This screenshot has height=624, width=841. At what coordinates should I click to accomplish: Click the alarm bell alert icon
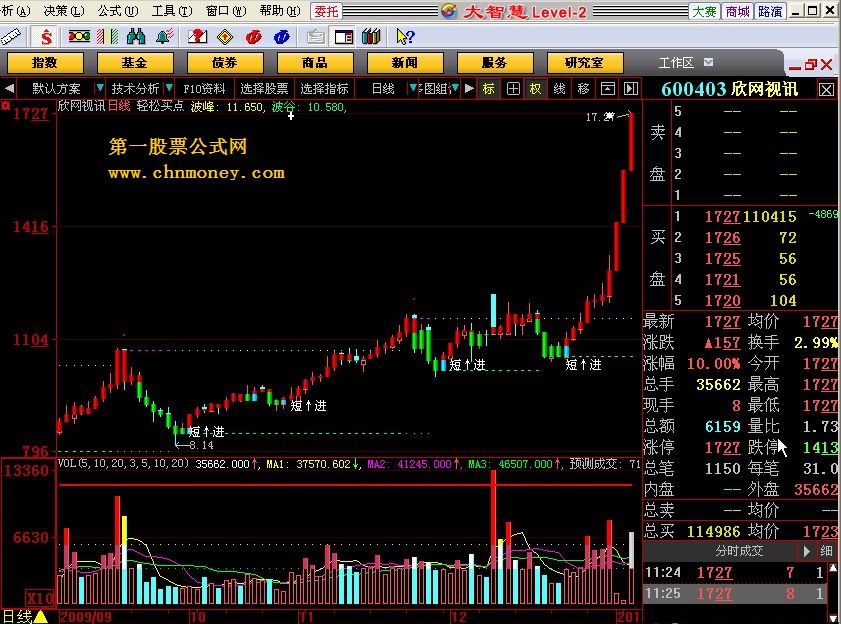164,36
